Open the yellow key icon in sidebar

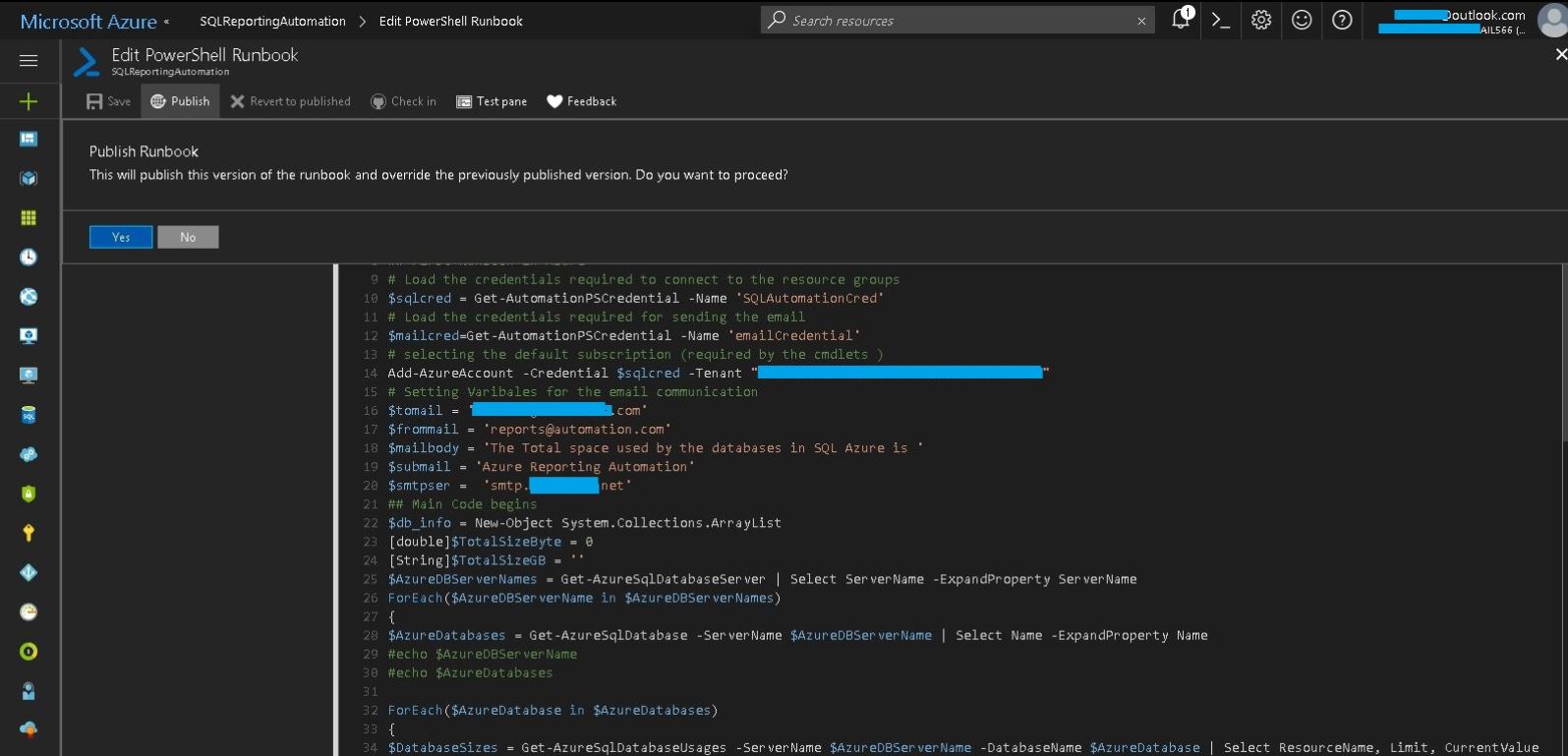29,533
